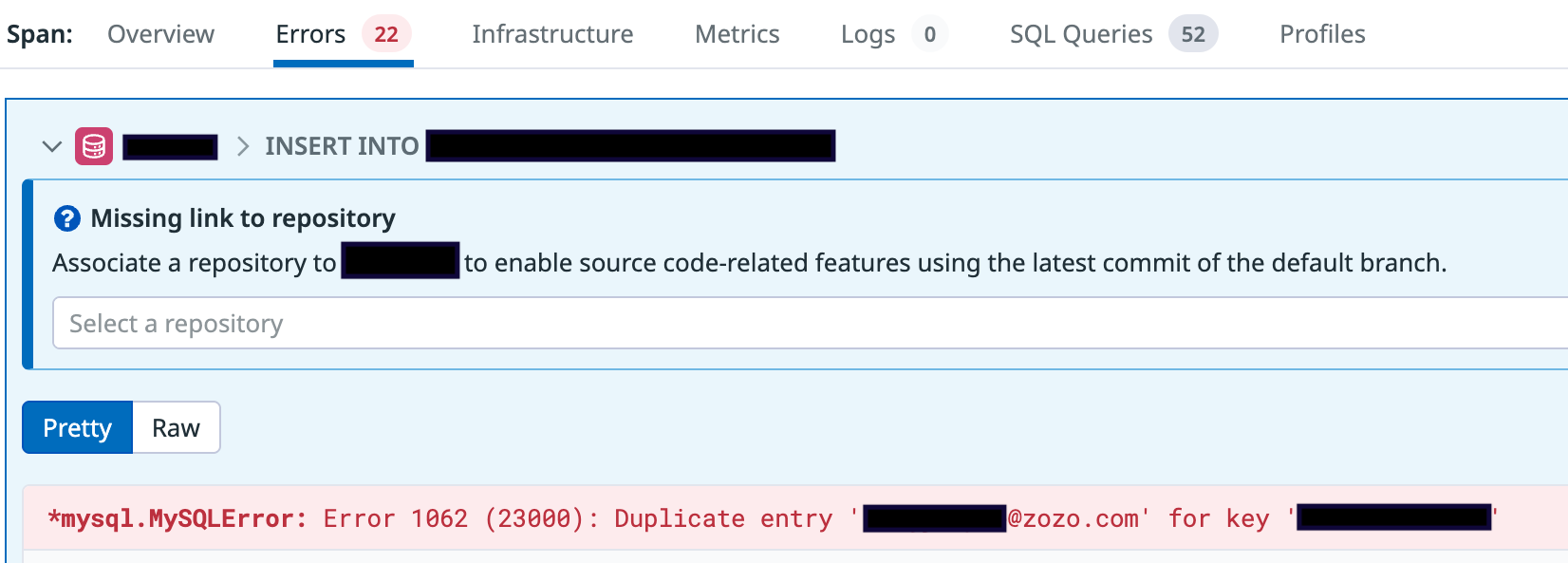
Task: Open the Profiles tab
Action: click(x=1322, y=34)
